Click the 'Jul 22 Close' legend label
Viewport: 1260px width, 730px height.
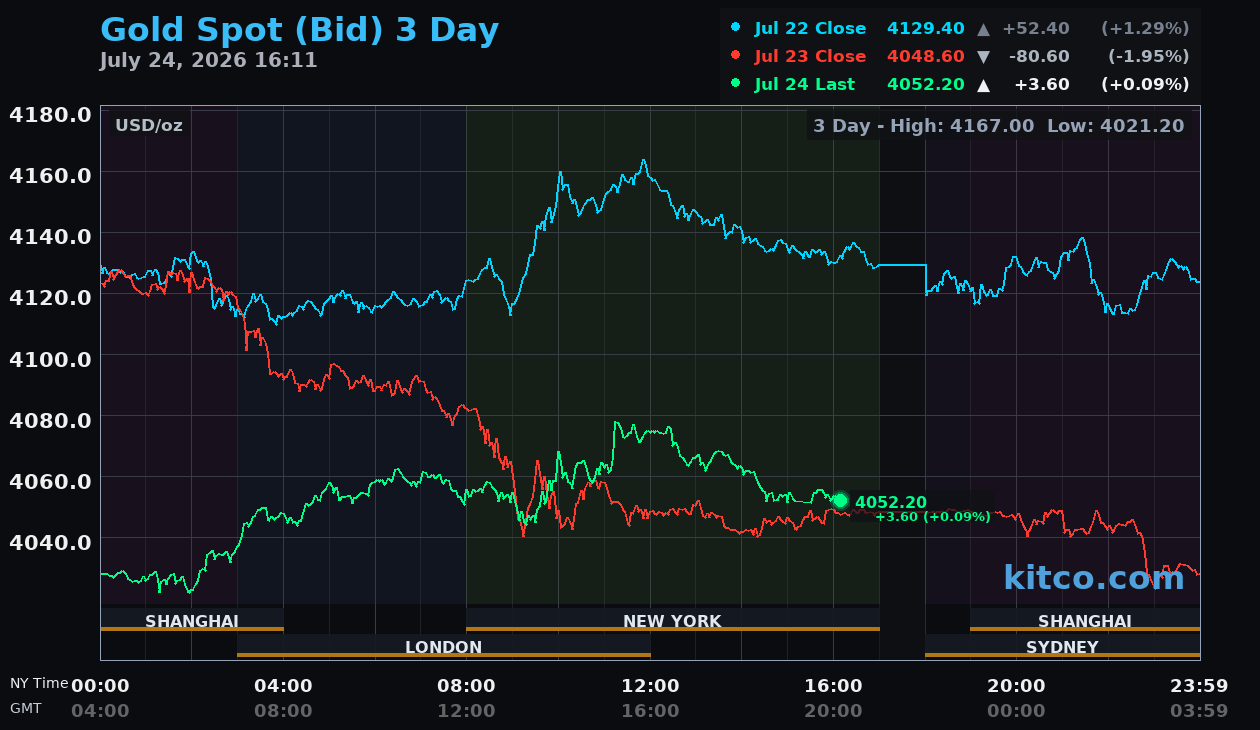pos(811,28)
